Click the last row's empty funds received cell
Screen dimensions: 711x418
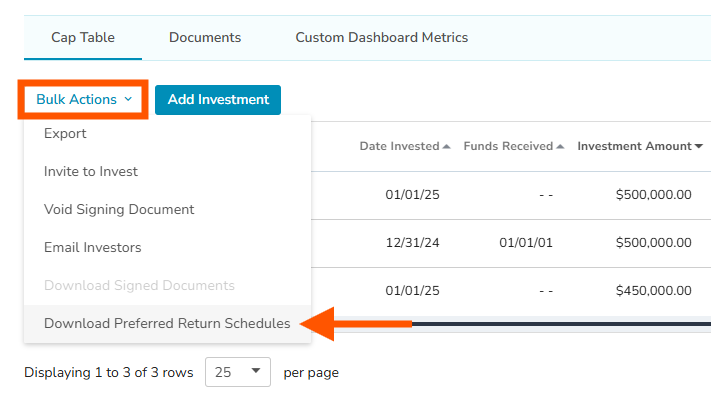click(545, 291)
